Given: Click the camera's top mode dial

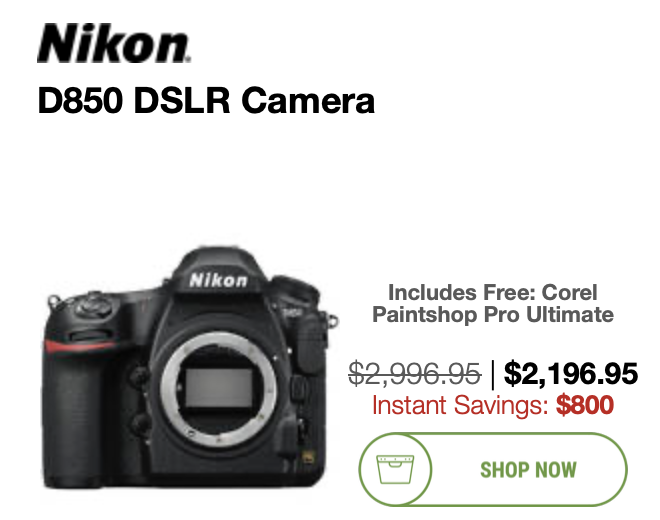Looking at the screenshot, I should click(93, 306).
